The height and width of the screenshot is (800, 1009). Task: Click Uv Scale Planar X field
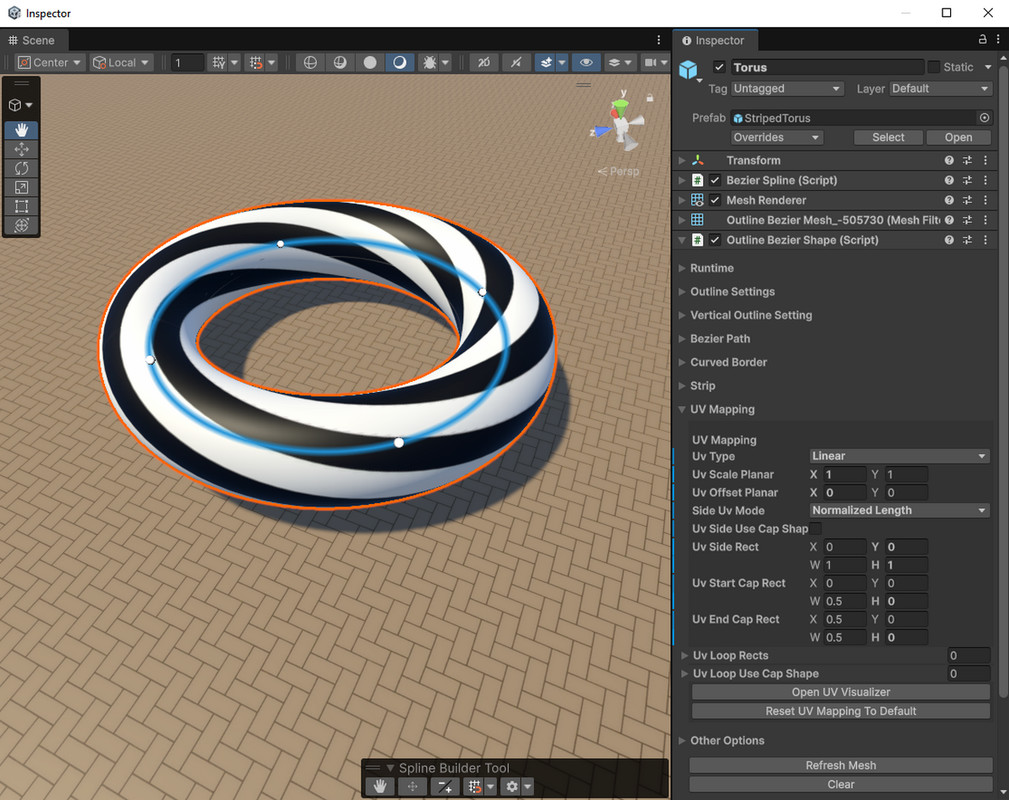(845, 474)
